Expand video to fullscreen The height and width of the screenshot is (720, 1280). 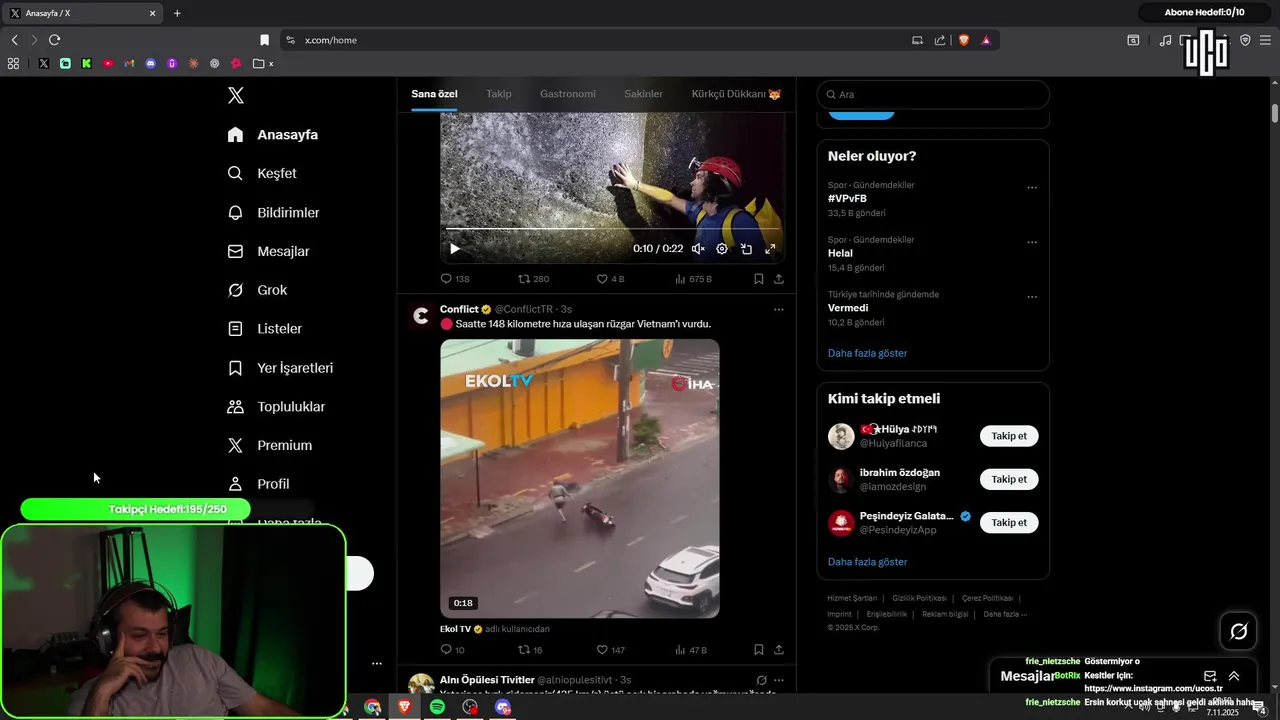tap(770, 249)
